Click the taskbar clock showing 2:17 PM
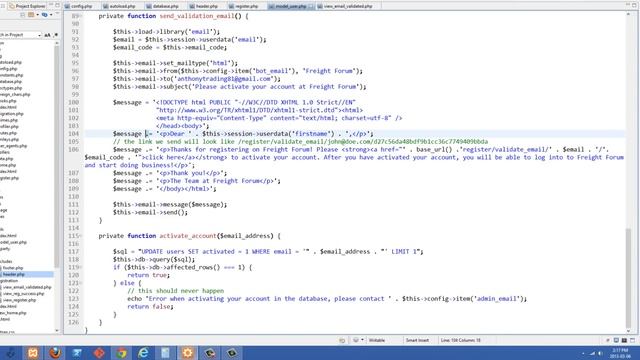Image resolution: width=640 pixels, height=360 pixels. point(620,353)
